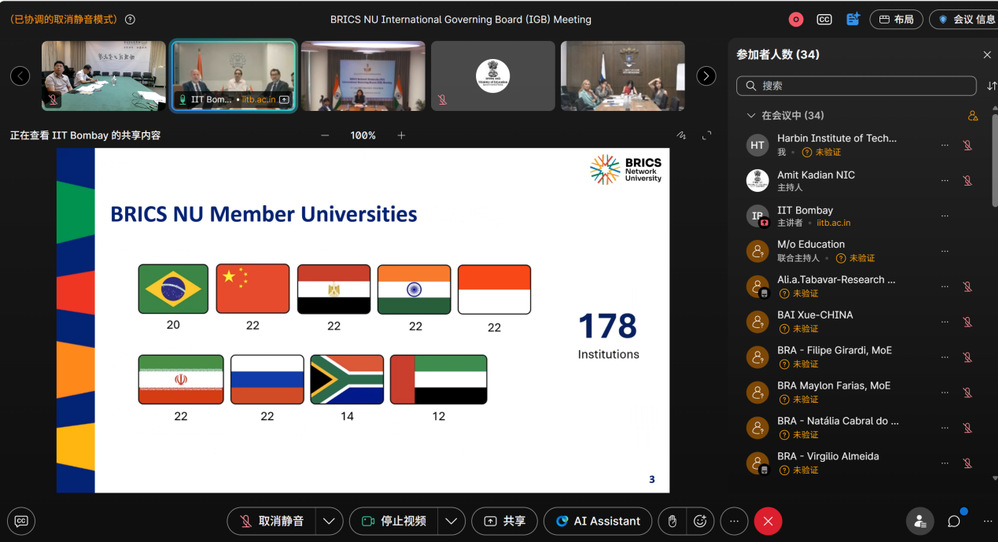Raise hand using the hand icon
Image resolution: width=998 pixels, height=542 pixels.
[672, 521]
